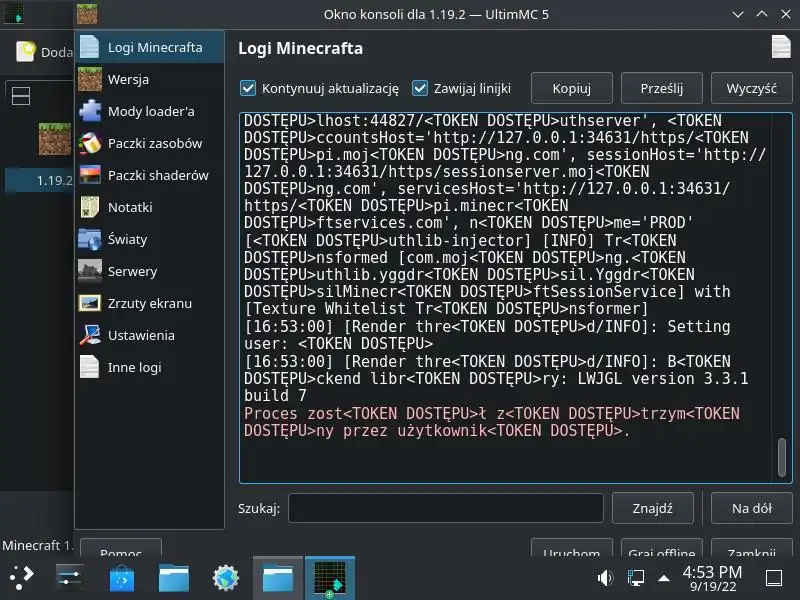Click the Zrzuty ekranu picture icon
This screenshot has height=600, width=800.
[x=90, y=304]
